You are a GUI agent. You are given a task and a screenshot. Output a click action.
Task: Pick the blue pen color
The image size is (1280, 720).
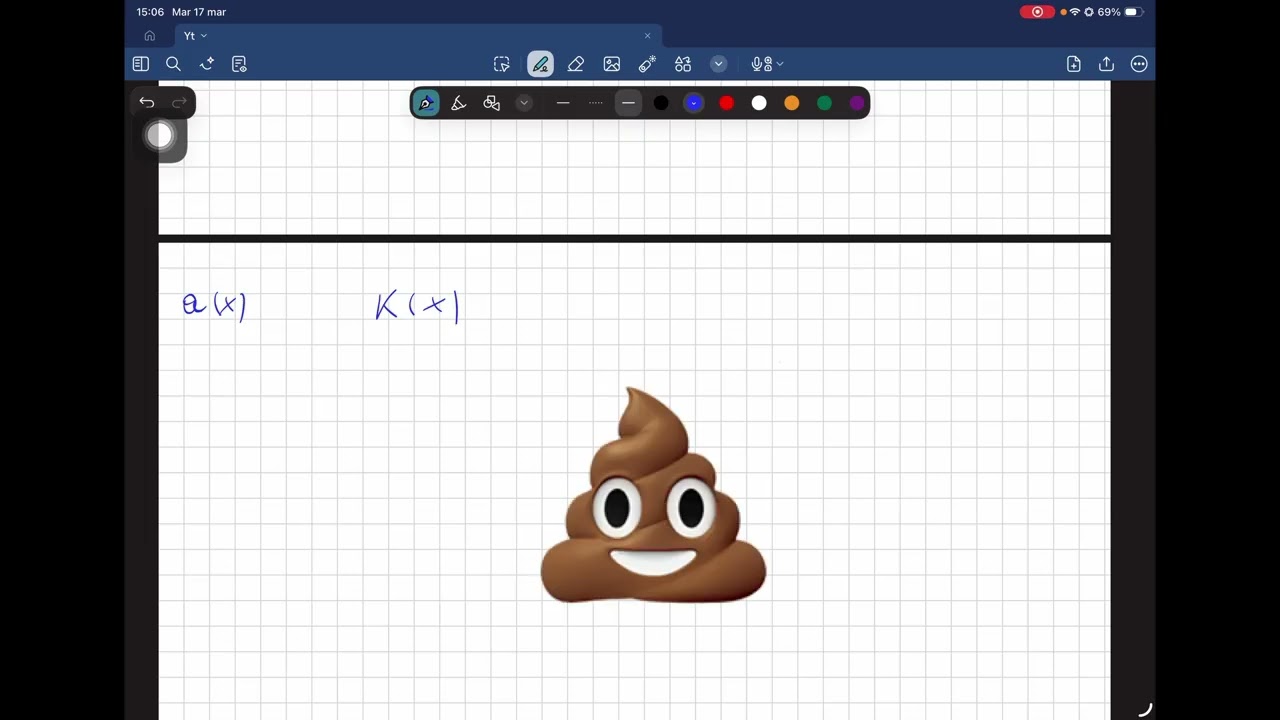click(x=694, y=103)
